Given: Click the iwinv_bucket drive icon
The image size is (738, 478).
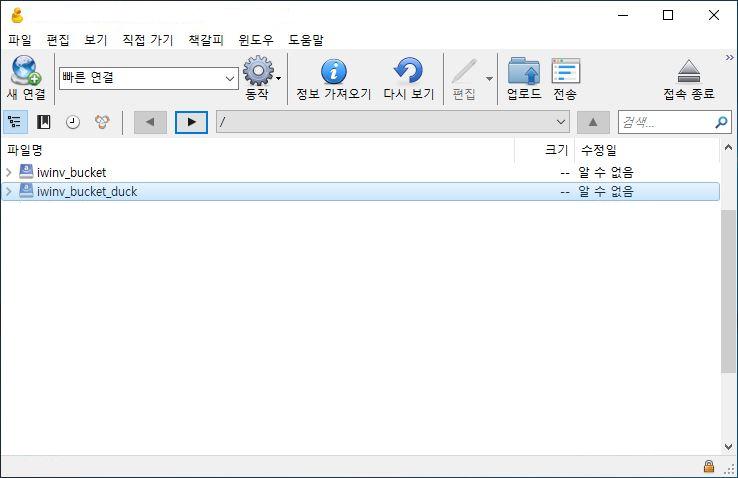Looking at the screenshot, I should point(26,172).
